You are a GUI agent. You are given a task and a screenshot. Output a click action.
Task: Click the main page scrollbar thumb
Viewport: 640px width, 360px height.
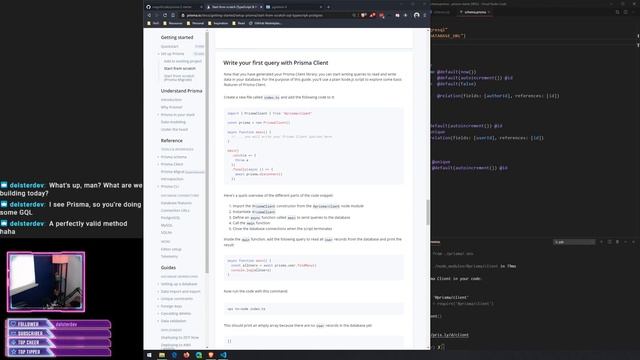coord(428,212)
